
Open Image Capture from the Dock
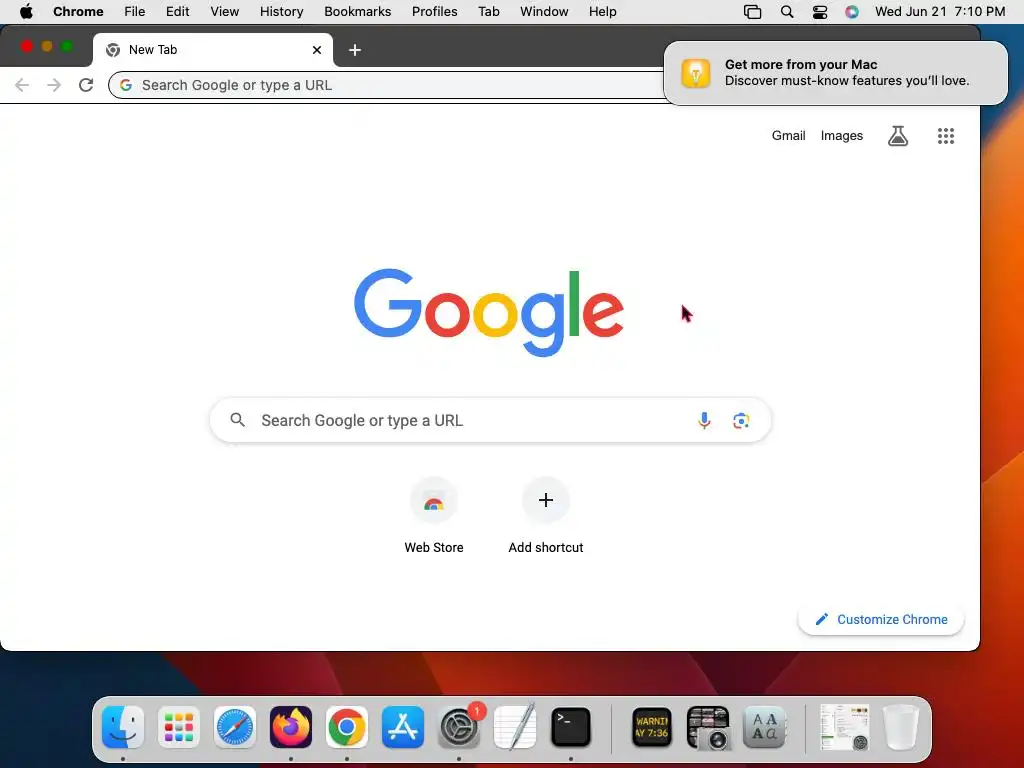coord(708,727)
